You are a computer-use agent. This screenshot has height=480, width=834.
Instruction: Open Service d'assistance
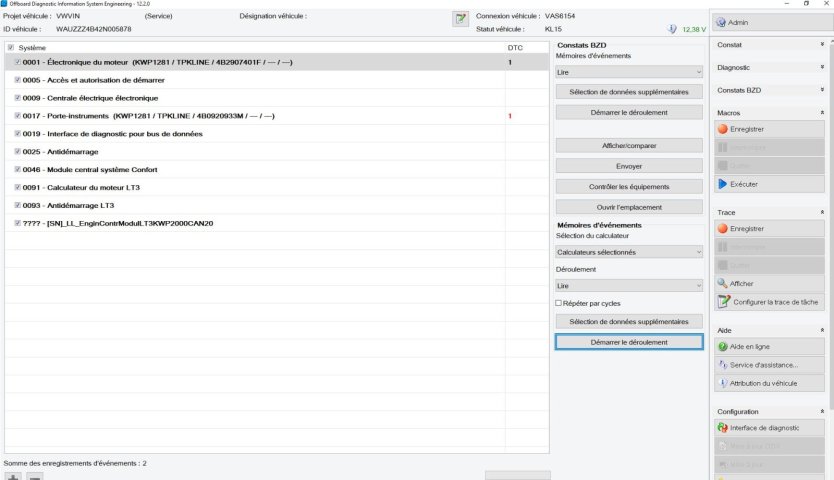tap(769, 365)
